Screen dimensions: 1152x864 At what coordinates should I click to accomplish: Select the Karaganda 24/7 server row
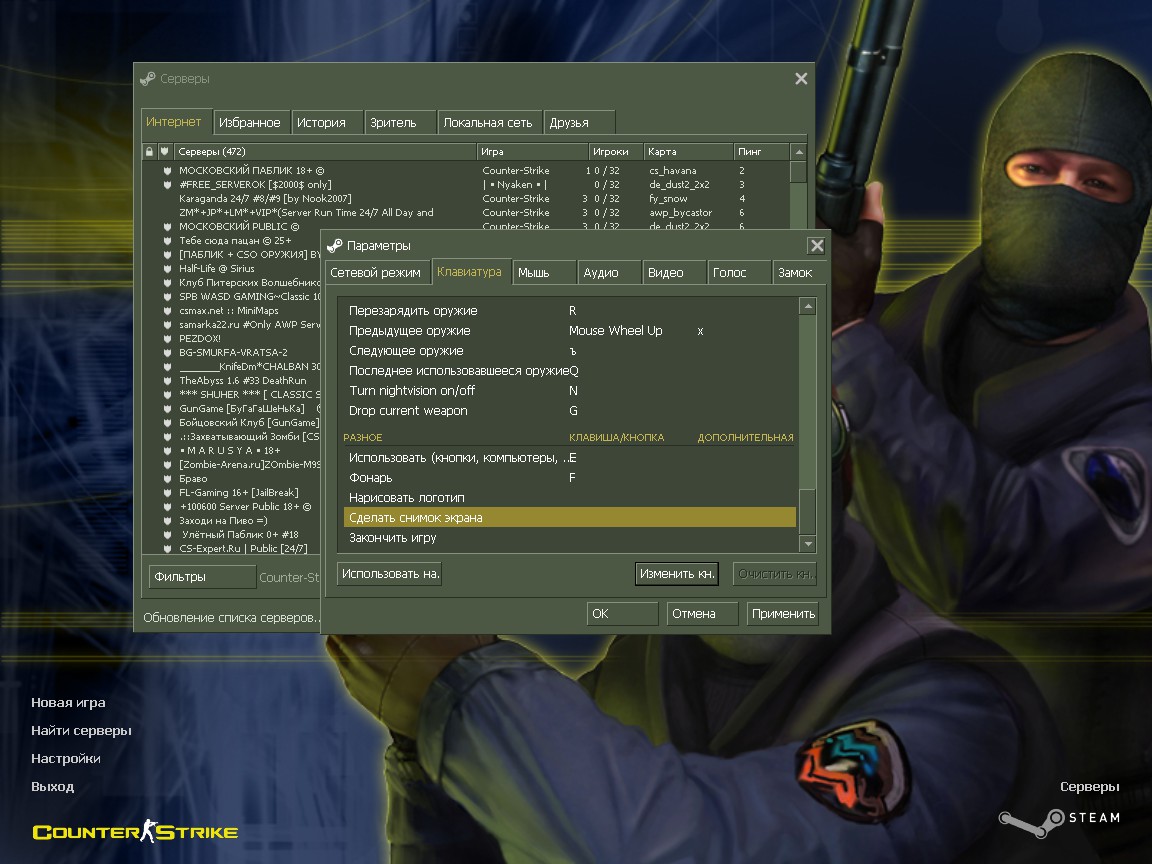[x=467, y=198]
